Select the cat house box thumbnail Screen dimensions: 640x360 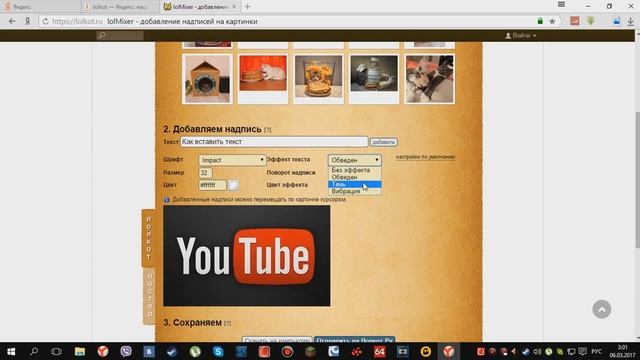[x=207, y=79]
